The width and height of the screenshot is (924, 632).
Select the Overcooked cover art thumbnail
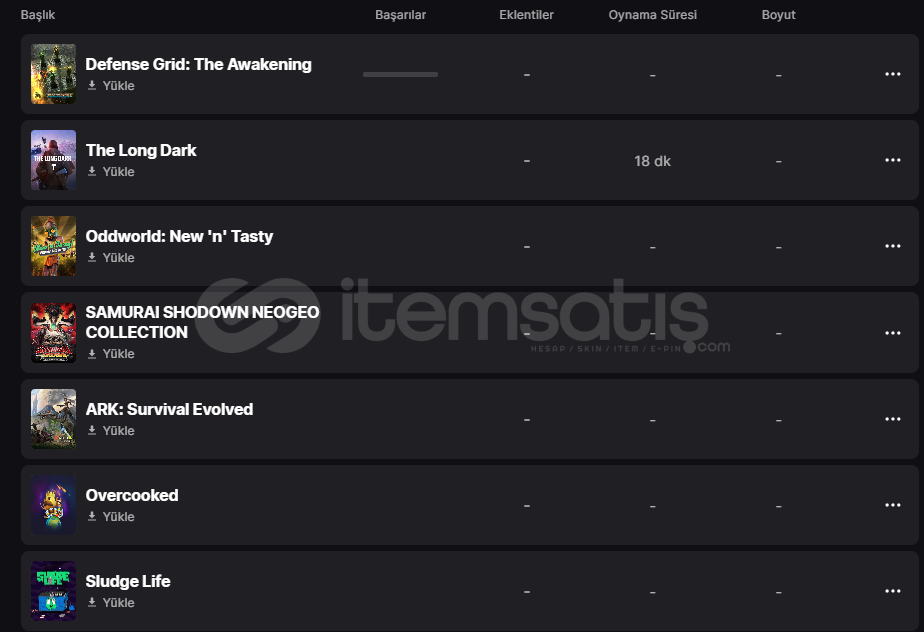[x=53, y=505]
